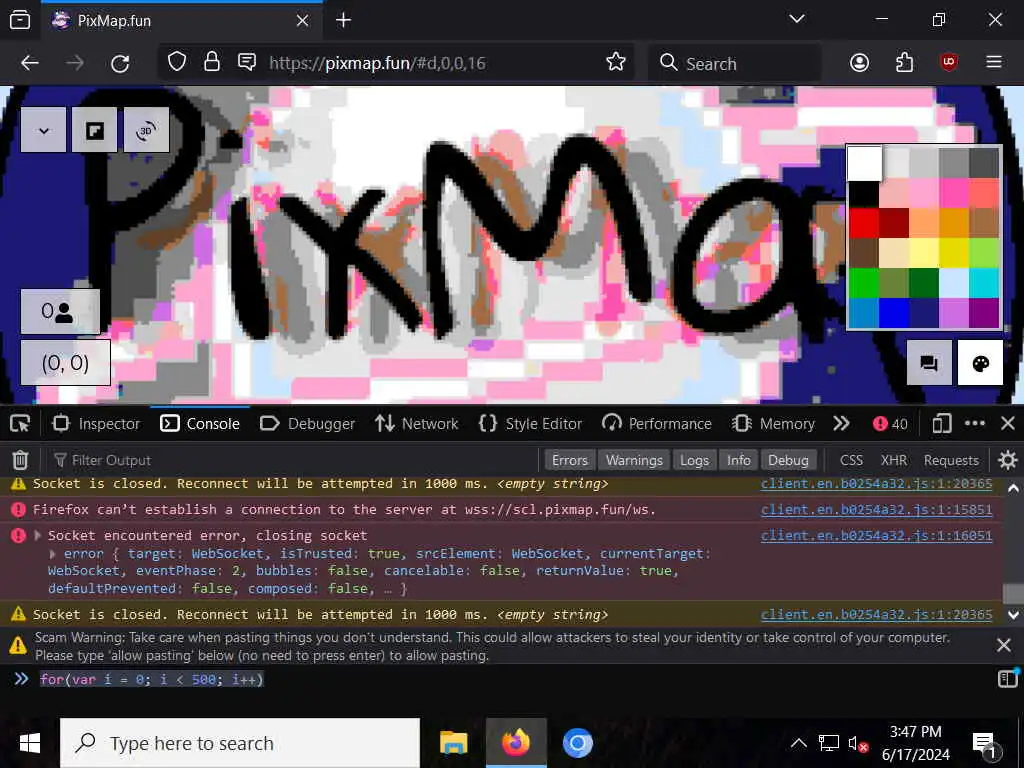
Task: Toggle Responsive Design Mode icon
Action: (941, 424)
